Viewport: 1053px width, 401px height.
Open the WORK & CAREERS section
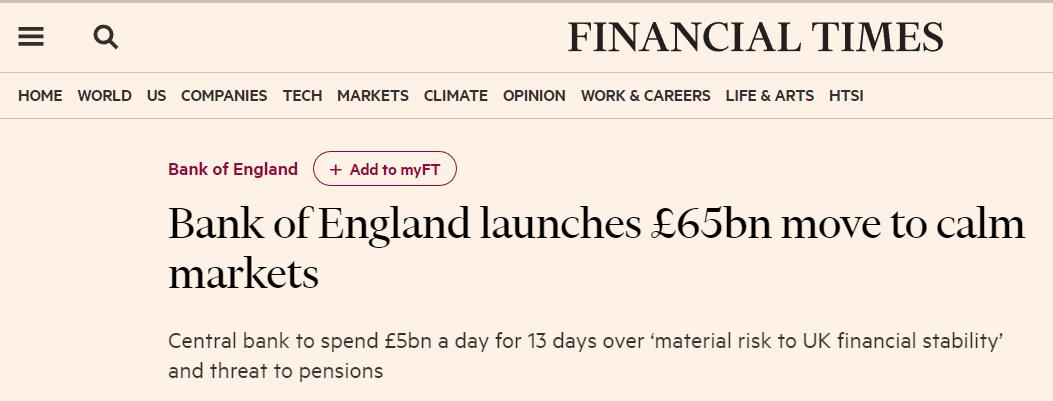coord(645,96)
